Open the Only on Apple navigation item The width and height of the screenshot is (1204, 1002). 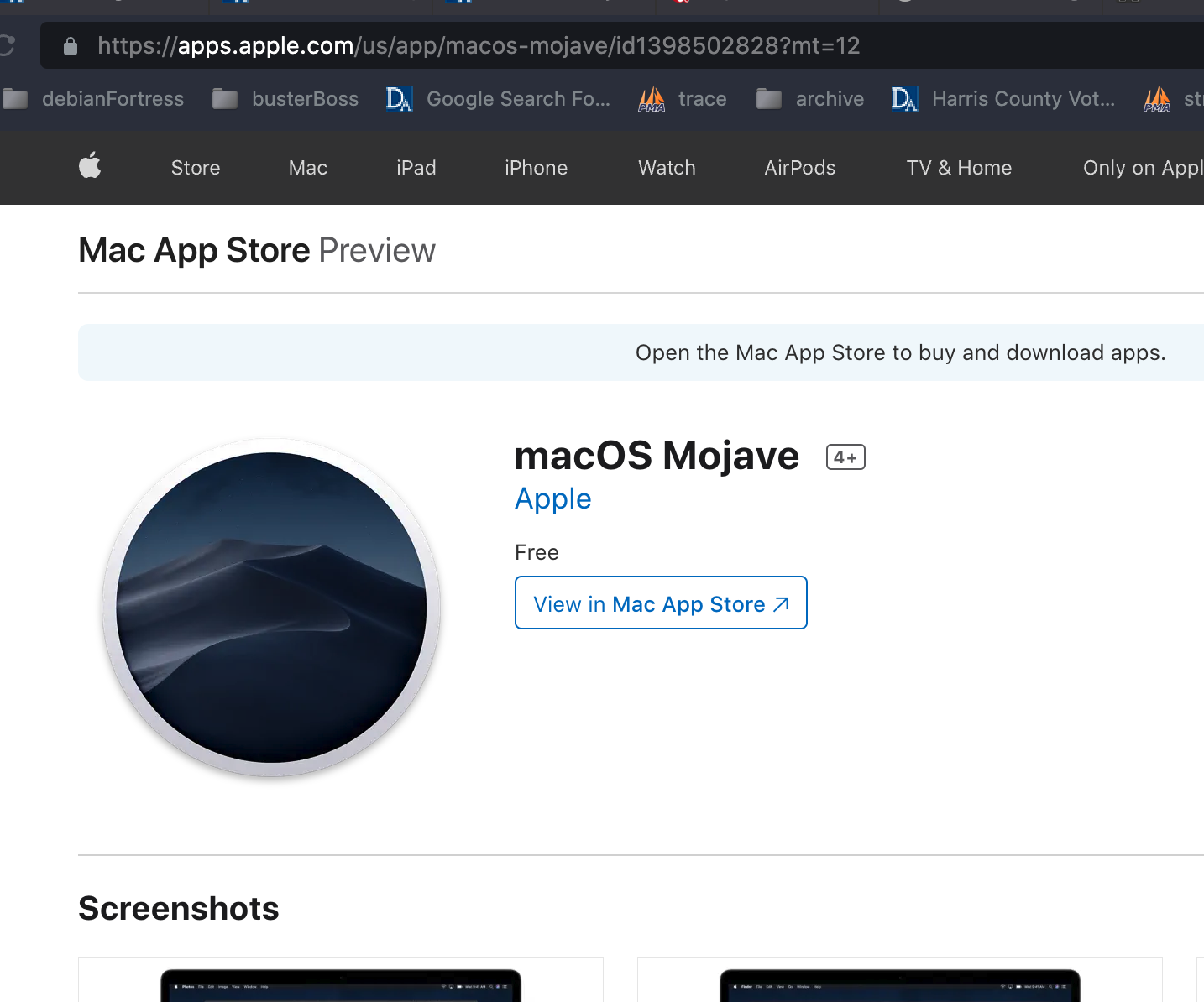tap(1144, 168)
